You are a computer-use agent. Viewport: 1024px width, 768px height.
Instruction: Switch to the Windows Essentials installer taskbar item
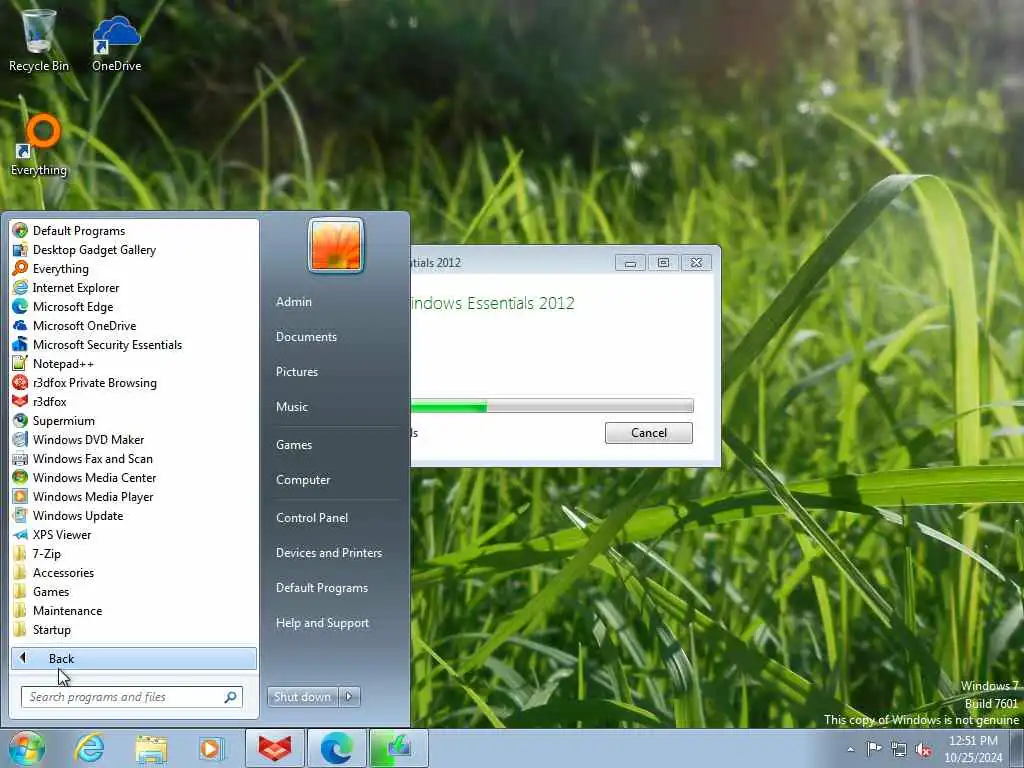point(398,748)
